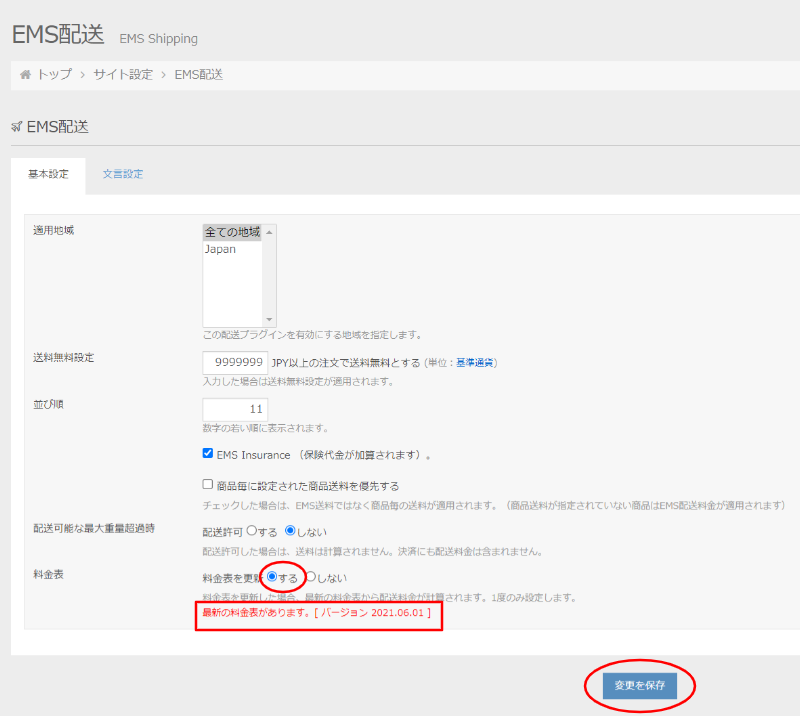Click the 並び順 sort order input field
Screen dimensions: 800x716
click(235, 410)
